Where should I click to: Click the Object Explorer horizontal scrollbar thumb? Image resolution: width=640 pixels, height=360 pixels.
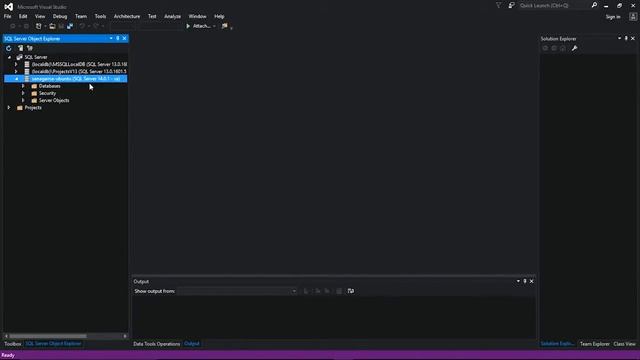click(x=48, y=336)
